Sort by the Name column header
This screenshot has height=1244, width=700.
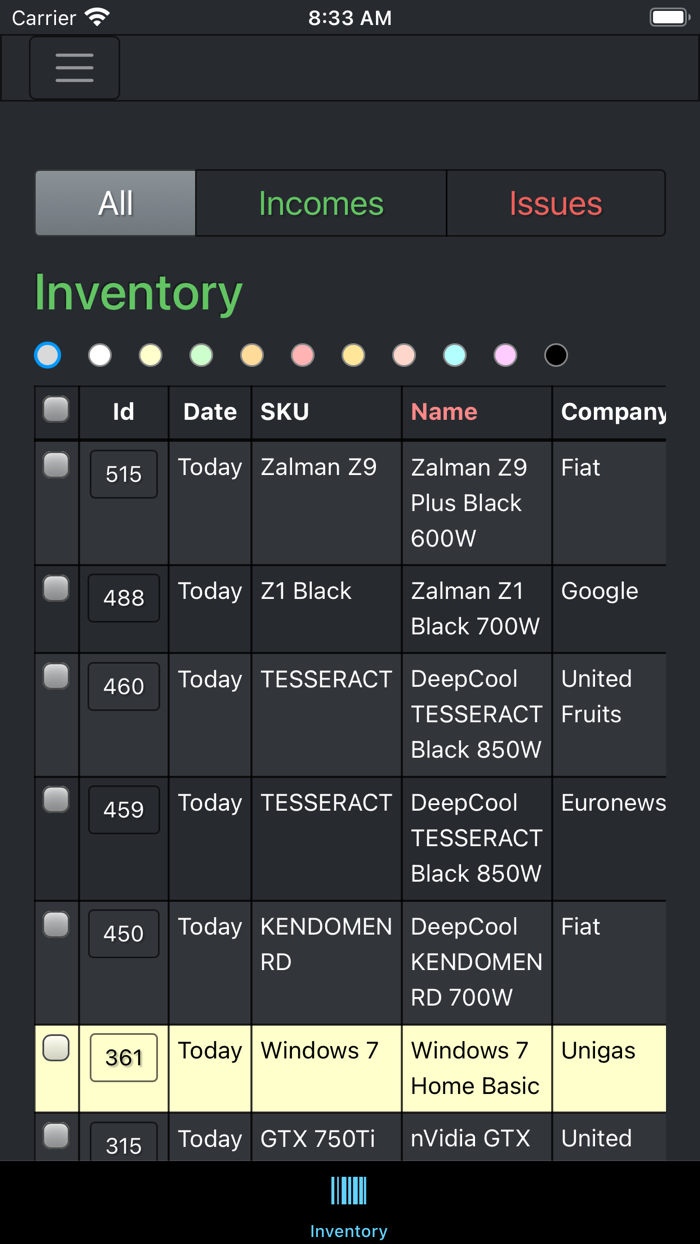[x=444, y=412]
